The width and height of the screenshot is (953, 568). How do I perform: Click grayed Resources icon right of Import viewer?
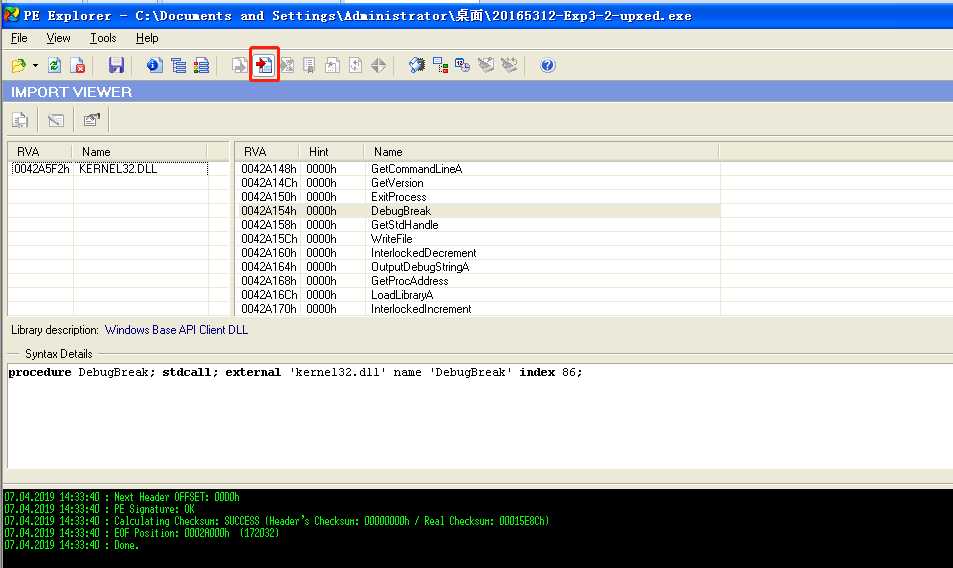pyautogui.click(x=287, y=65)
